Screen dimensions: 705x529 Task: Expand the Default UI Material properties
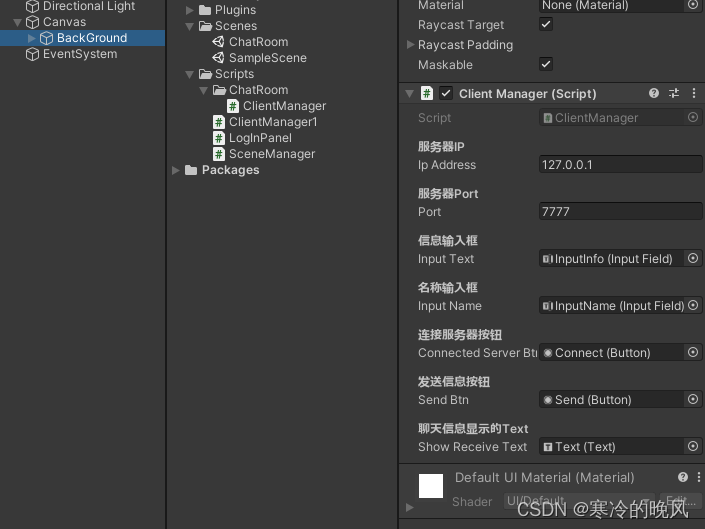(x=409, y=507)
